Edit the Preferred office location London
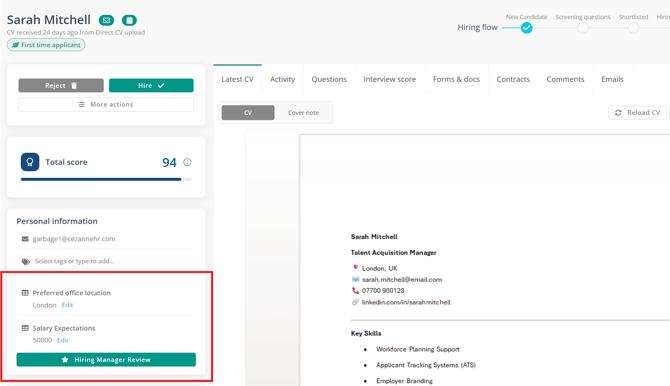 click(68, 305)
